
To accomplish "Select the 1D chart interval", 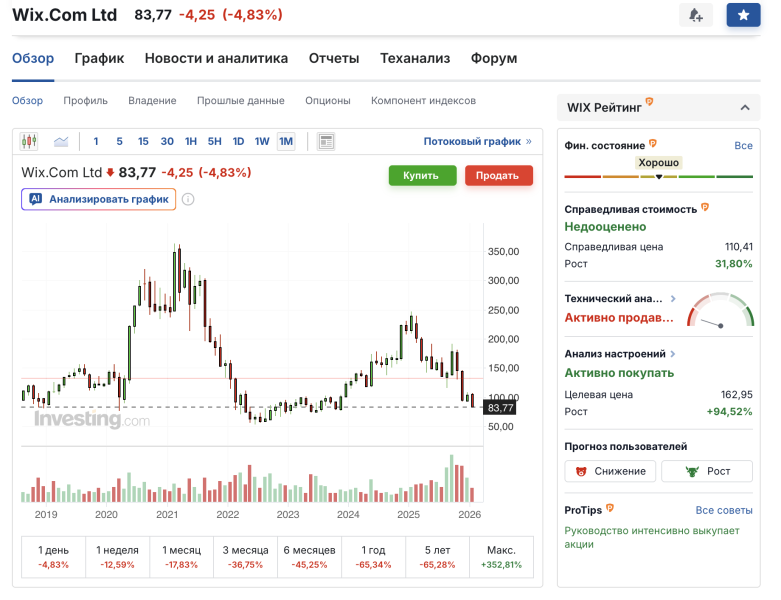I will [238, 141].
